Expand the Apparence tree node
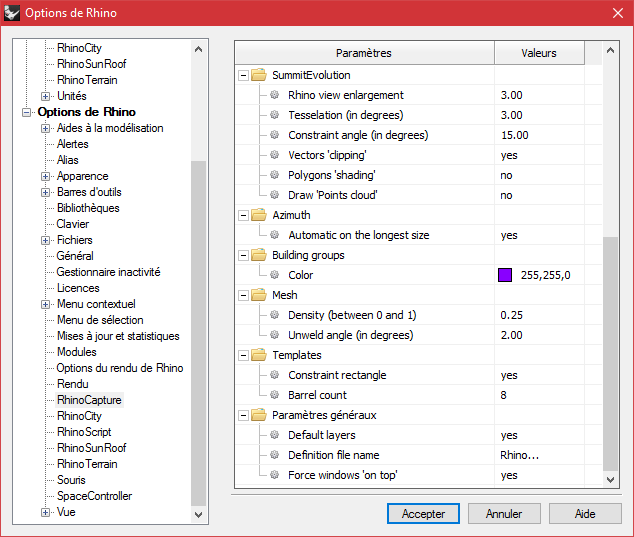634x537 pixels. pos(45,176)
